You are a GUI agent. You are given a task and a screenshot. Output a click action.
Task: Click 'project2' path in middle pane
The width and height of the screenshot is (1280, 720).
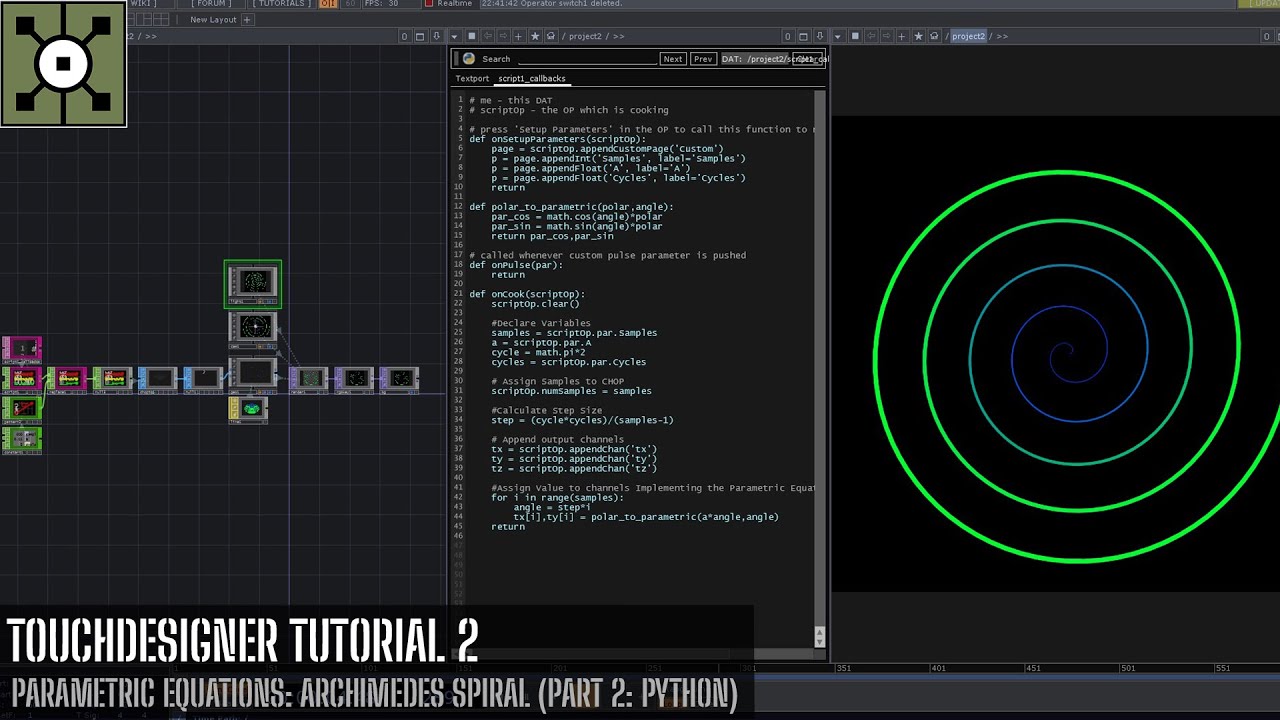(585, 36)
